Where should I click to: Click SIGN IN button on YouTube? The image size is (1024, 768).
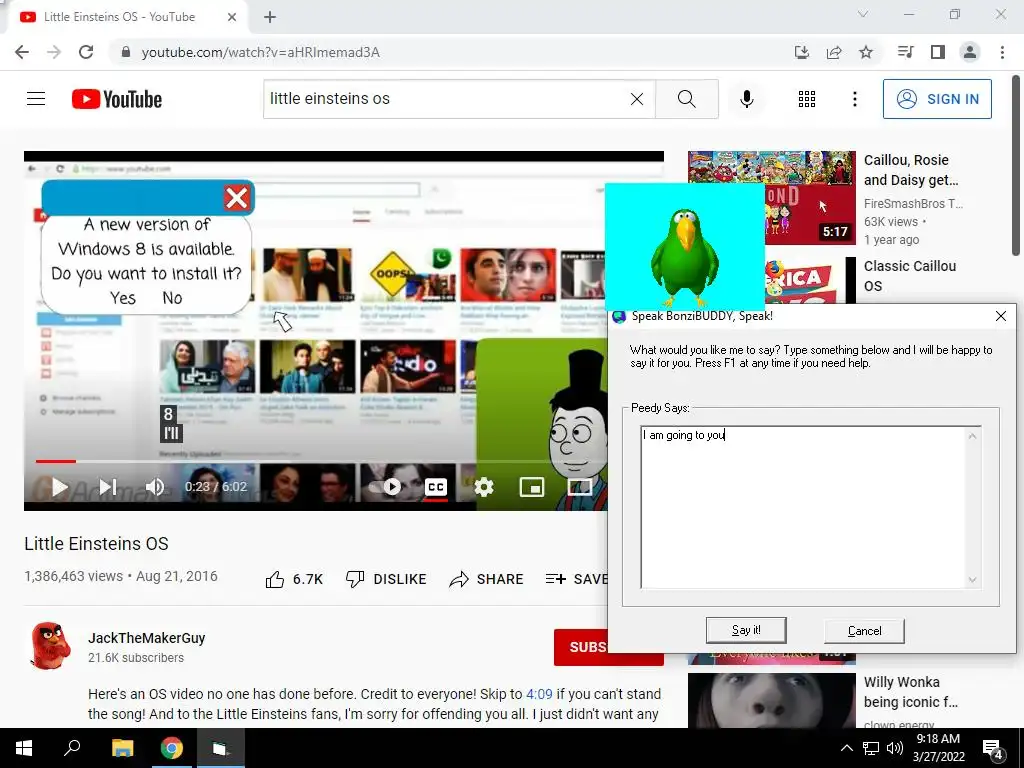(x=937, y=99)
